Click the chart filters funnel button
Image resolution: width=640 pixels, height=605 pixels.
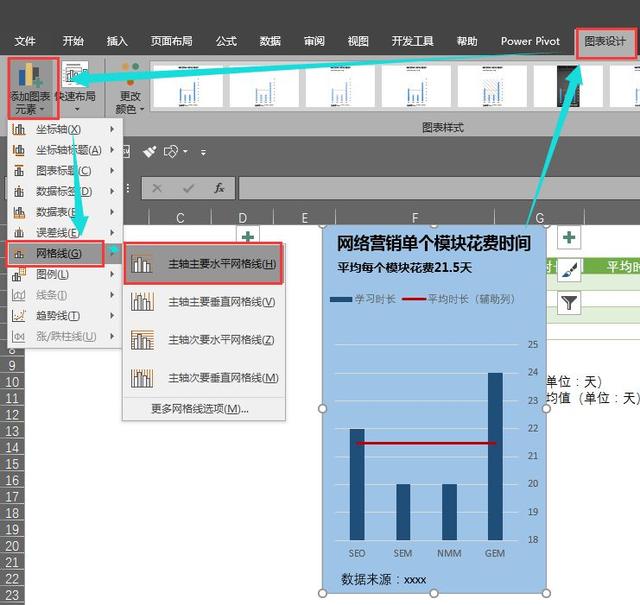(x=569, y=303)
